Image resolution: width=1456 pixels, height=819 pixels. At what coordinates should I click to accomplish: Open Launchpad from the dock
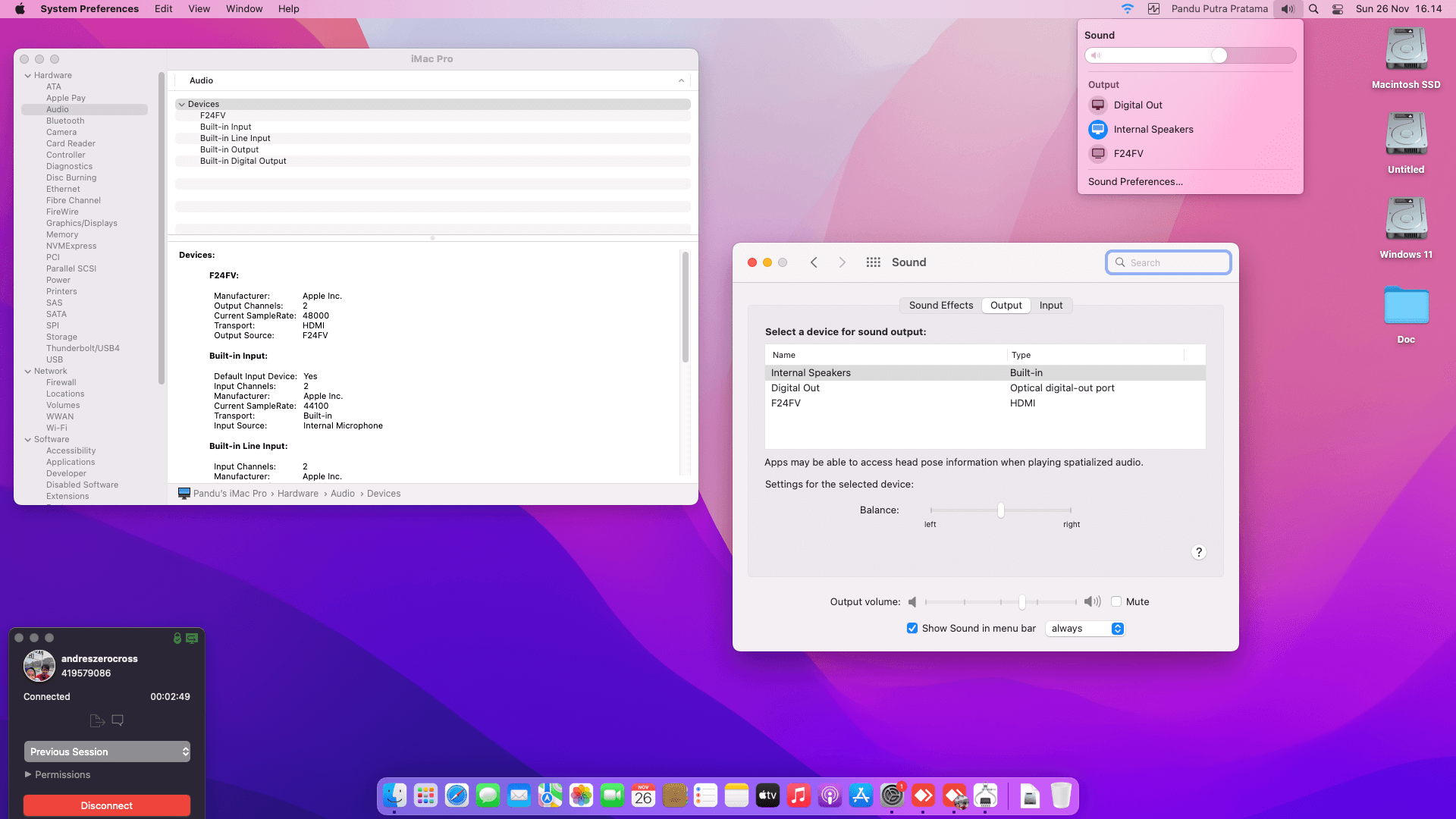(425, 795)
